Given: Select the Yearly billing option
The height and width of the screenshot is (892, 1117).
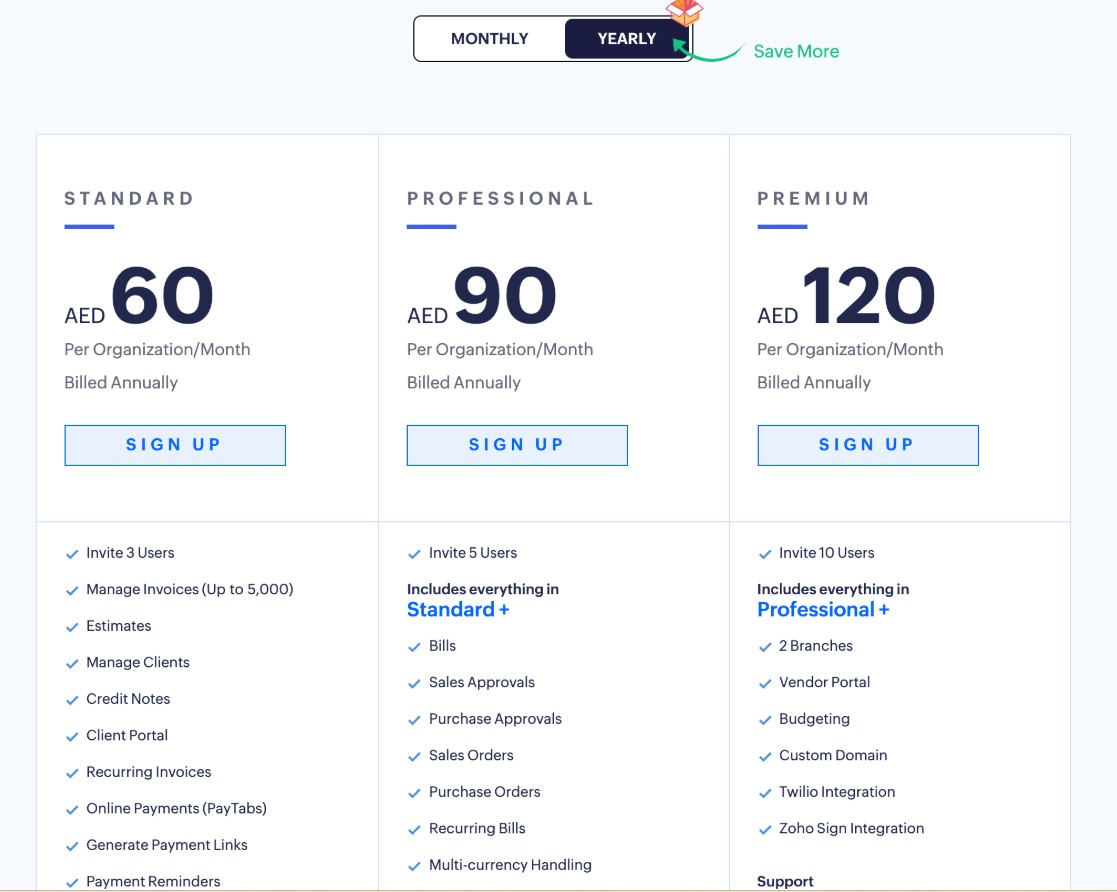Looking at the screenshot, I should click(627, 39).
